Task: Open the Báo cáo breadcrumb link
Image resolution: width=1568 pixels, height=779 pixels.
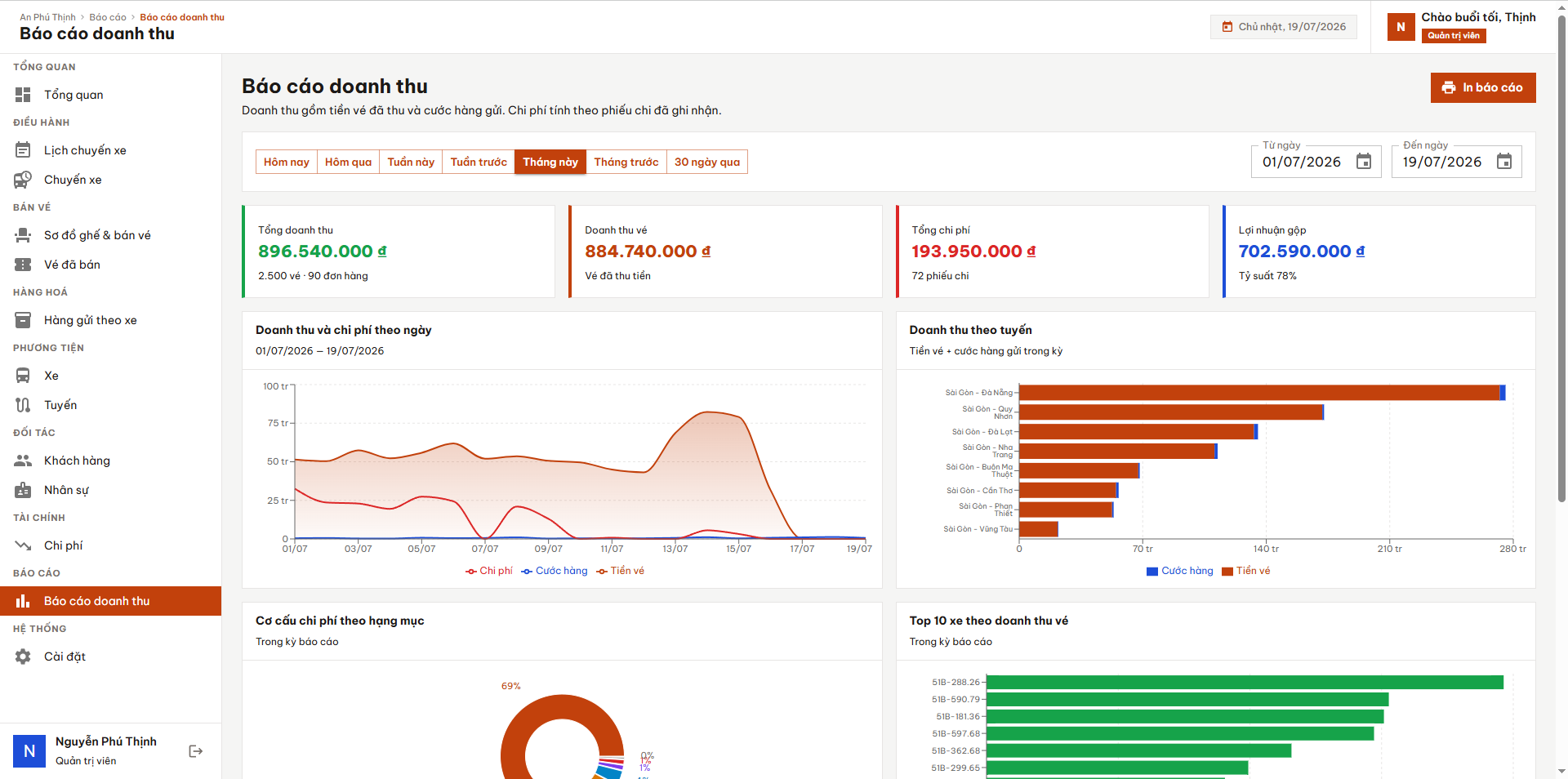Action: [108, 17]
